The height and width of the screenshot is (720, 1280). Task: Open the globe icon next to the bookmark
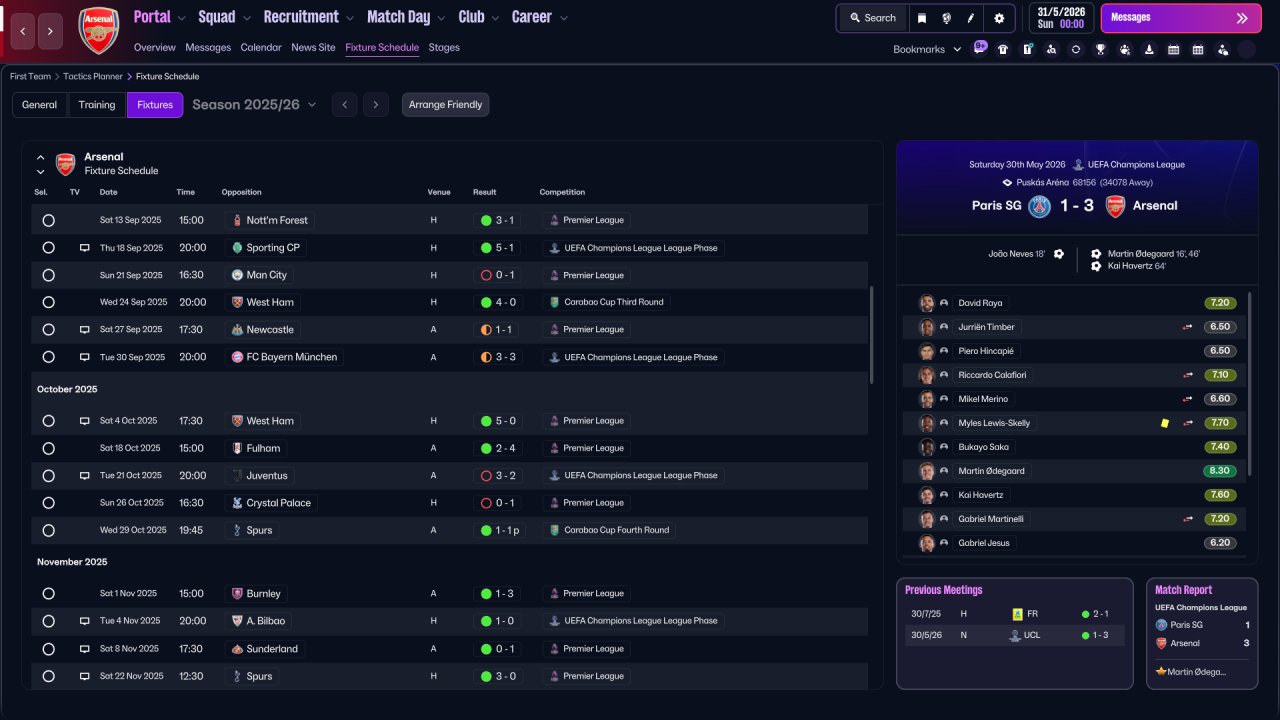(x=946, y=18)
